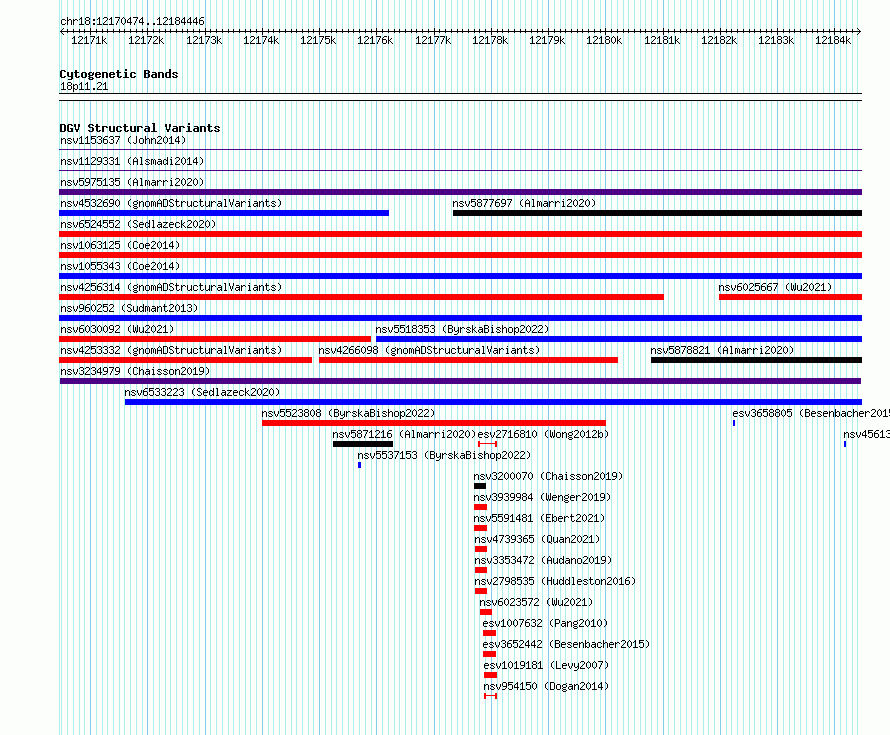Click the small black nsv3200070 bar
Image resolution: width=890 pixels, height=735 pixels.
480,486
